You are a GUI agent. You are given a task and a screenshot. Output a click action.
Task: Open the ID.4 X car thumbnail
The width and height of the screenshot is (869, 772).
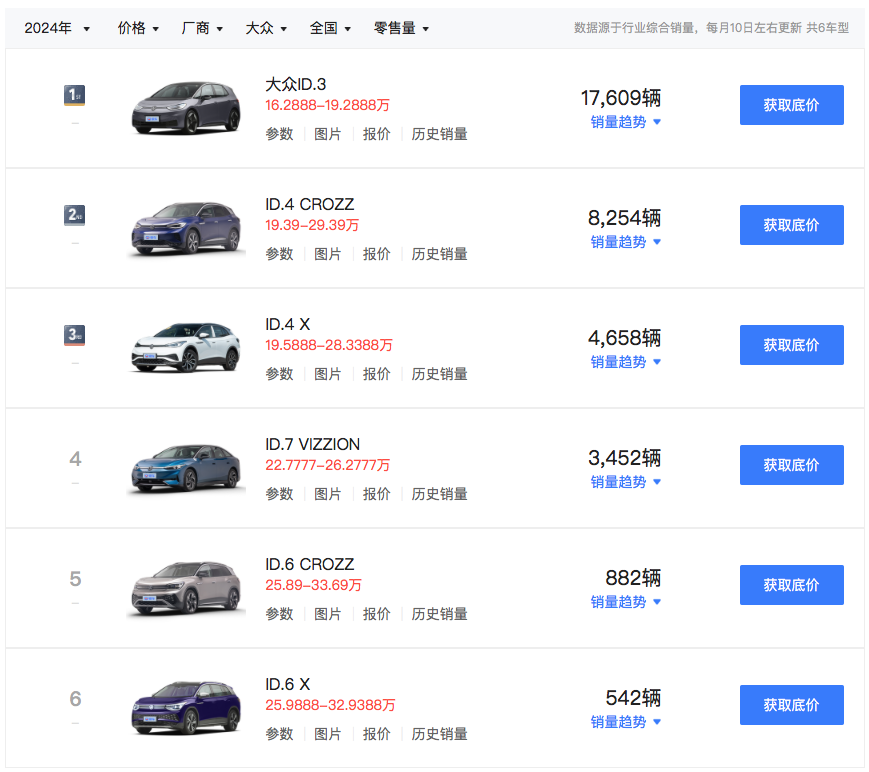pos(186,348)
